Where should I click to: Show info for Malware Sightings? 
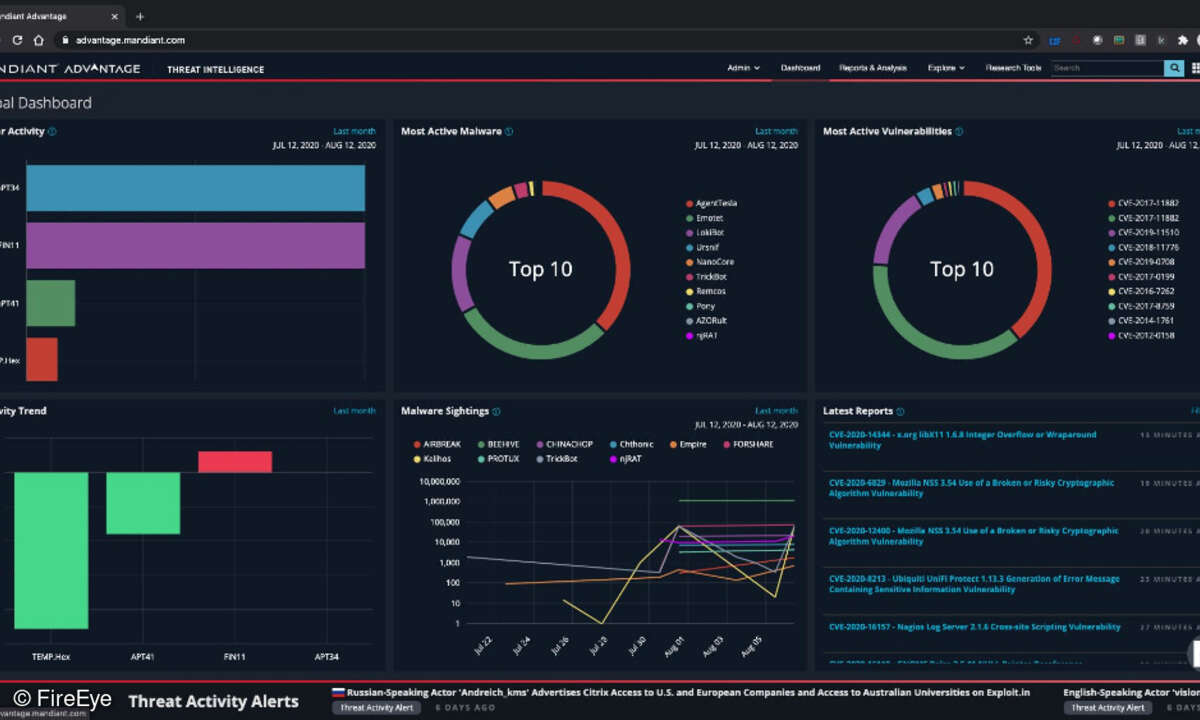496,411
